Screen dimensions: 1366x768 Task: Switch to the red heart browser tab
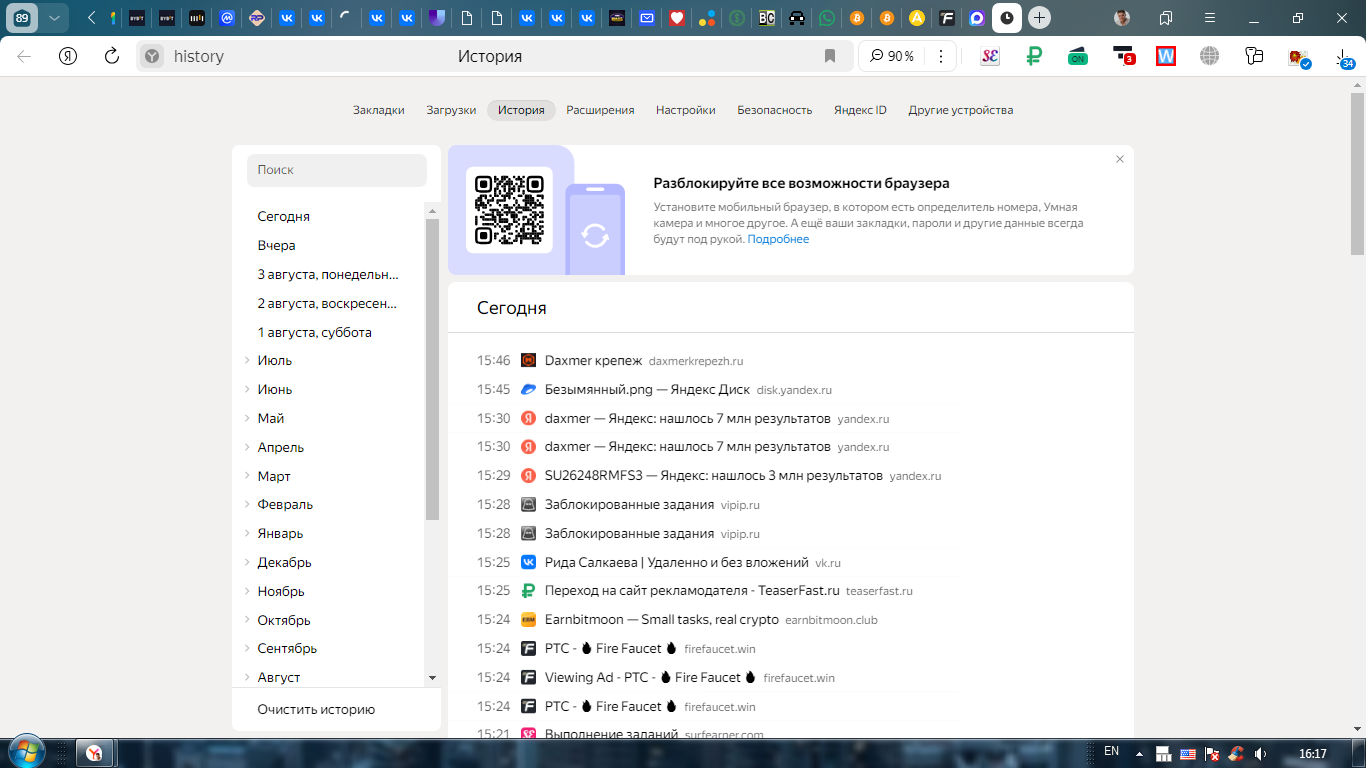tap(677, 17)
